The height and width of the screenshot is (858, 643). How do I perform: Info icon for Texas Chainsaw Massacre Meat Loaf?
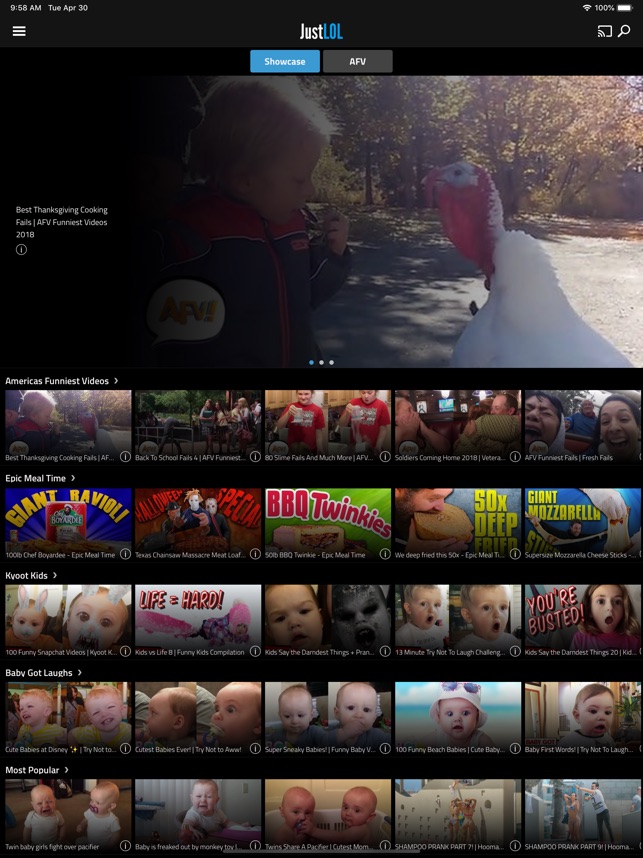coord(255,554)
